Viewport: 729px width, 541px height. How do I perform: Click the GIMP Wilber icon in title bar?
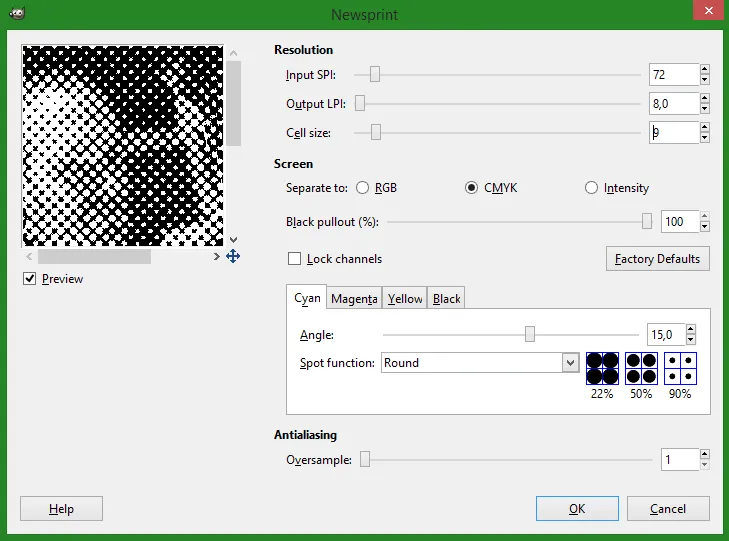point(17,13)
